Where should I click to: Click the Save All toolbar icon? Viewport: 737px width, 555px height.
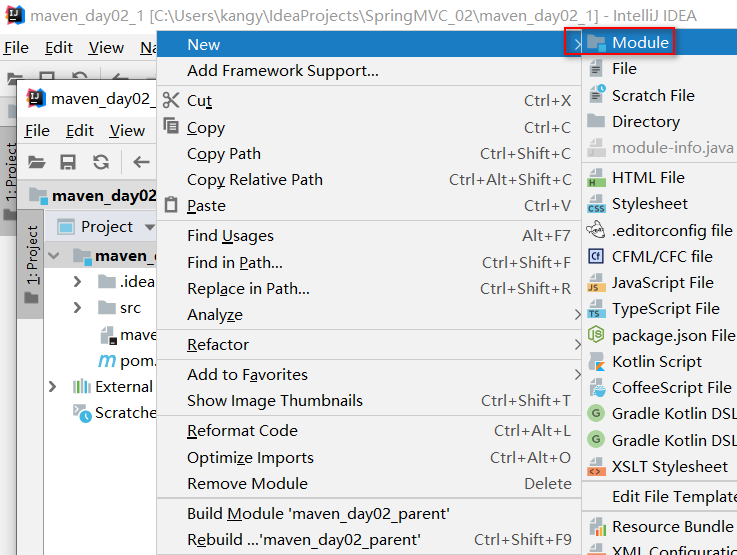(x=68, y=163)
